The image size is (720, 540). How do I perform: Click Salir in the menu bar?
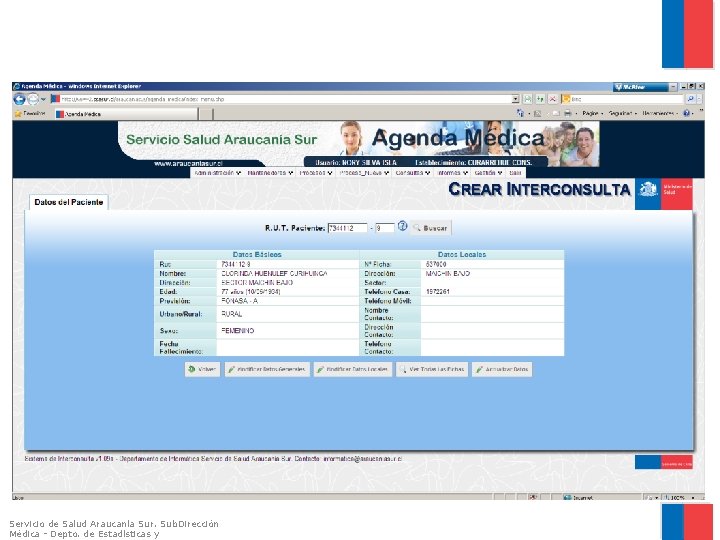(x=515, y=173)
